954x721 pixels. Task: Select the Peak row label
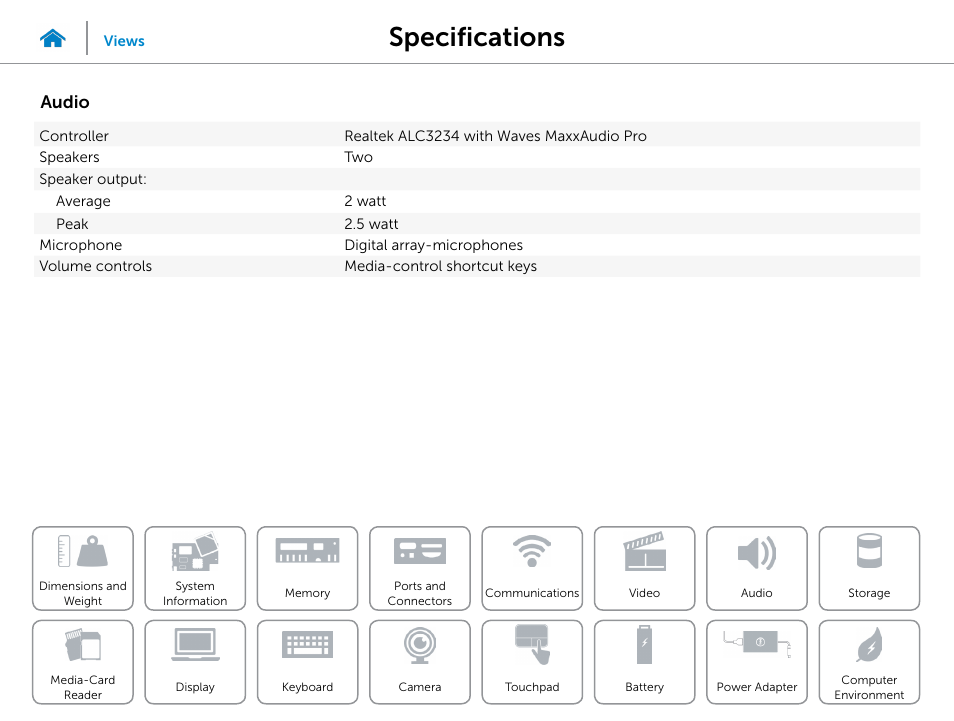(x=72, y=224)
